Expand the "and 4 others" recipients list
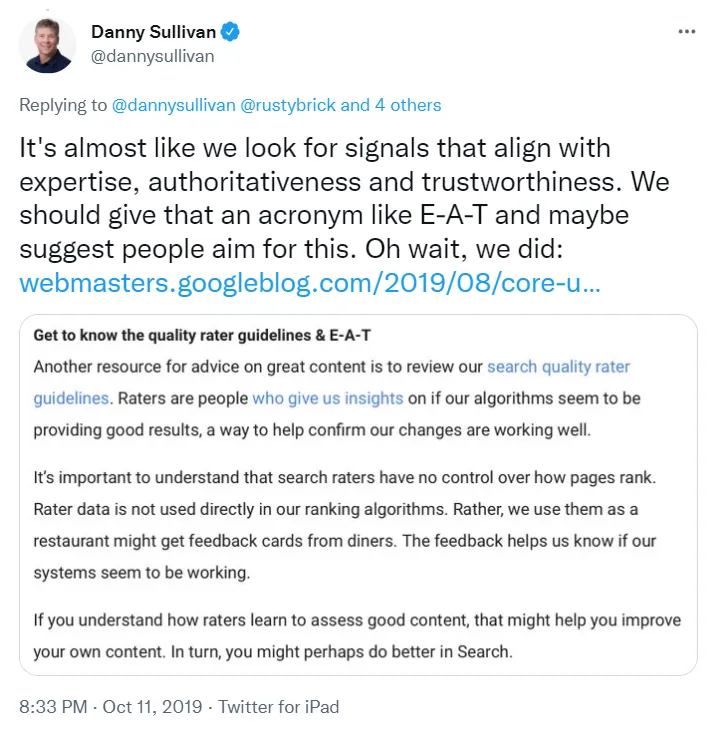Image resolution: width=717 pixels, height=738 pixels. click(391, 104)
